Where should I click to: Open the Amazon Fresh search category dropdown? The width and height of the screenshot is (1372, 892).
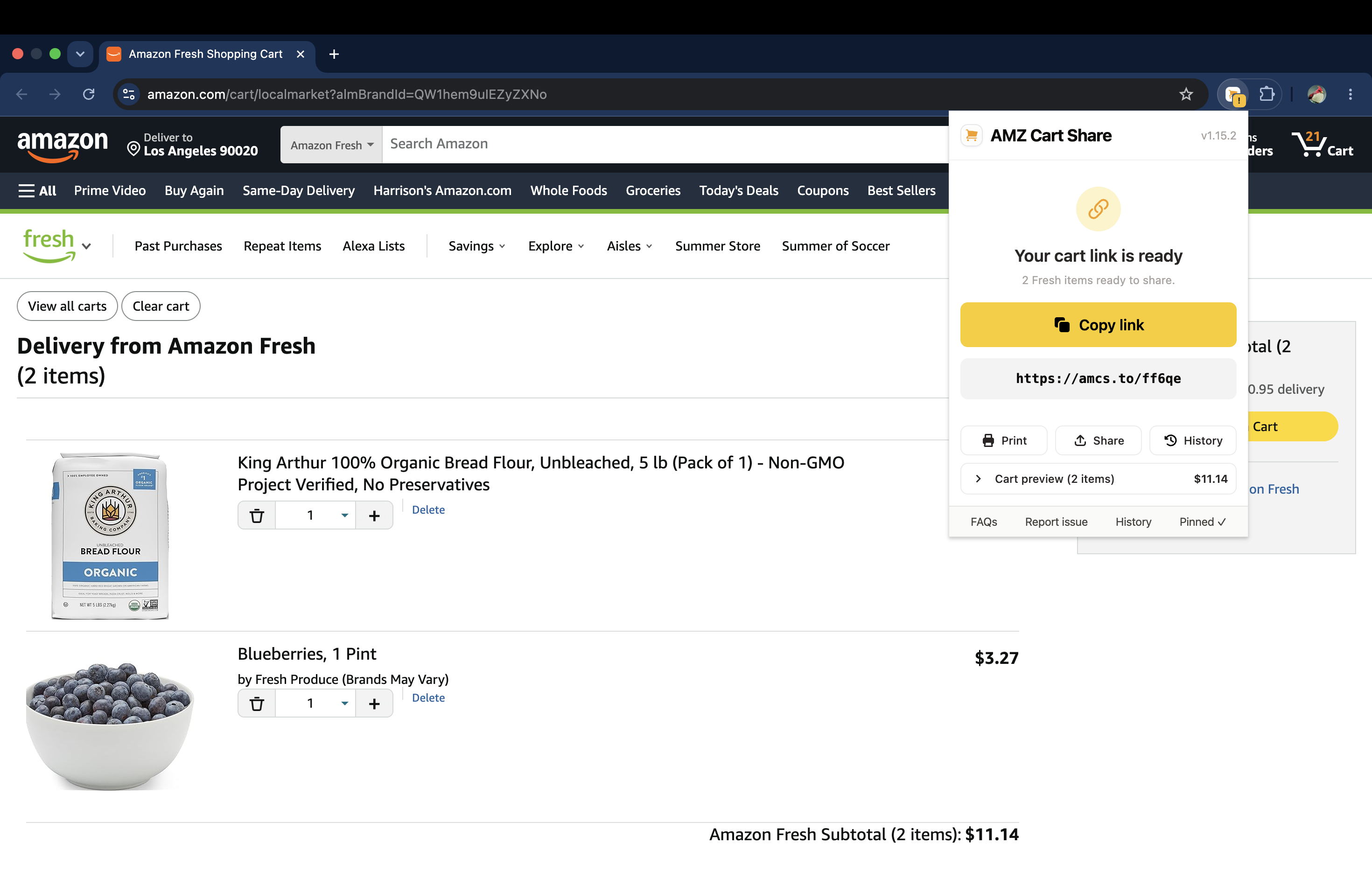point(332,145)
